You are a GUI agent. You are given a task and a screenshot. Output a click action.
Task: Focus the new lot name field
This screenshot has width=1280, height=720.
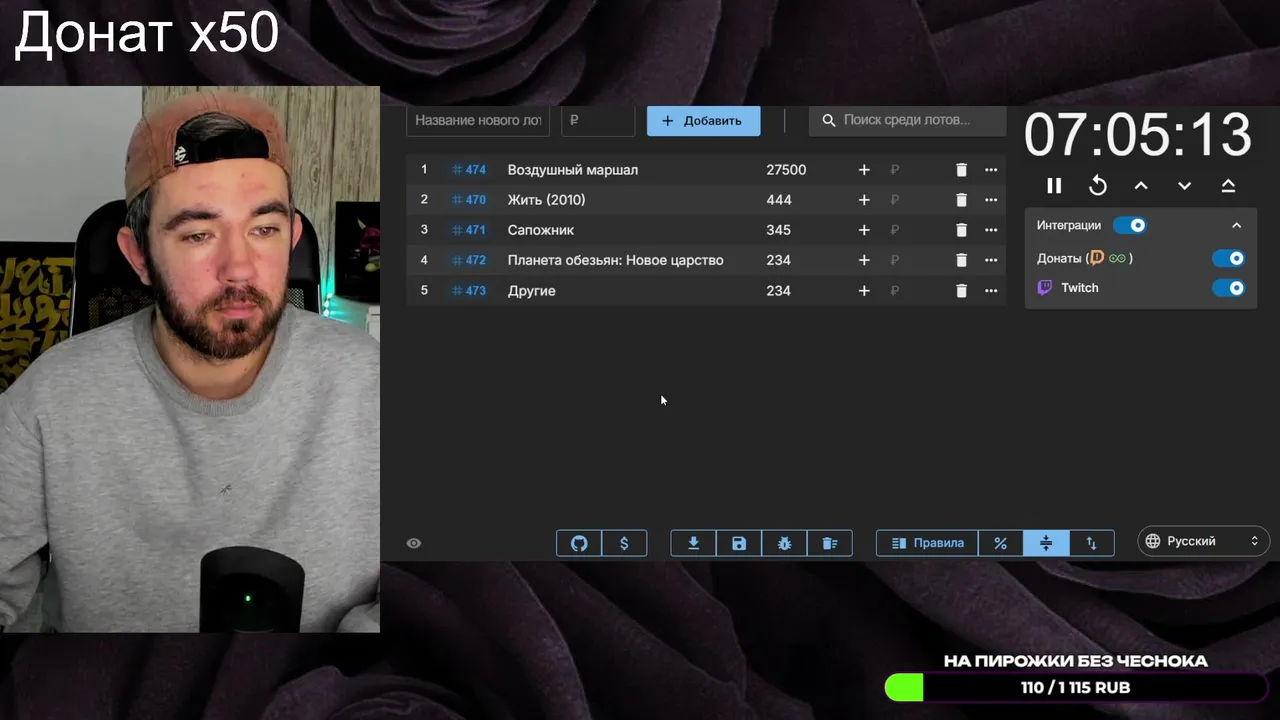(478, 120)
